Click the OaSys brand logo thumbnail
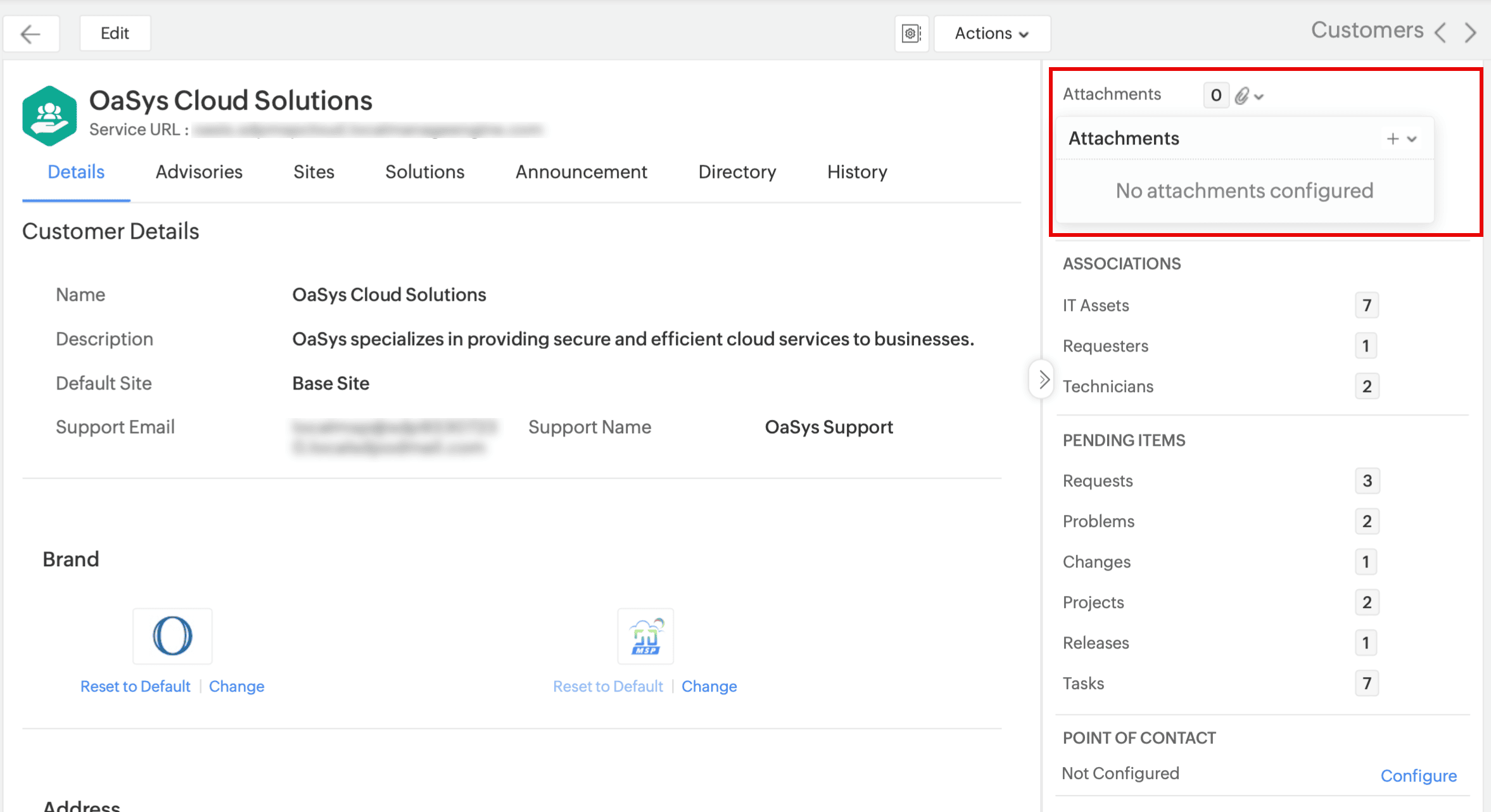This screenshot has width=1491, height=812. (172, 636)
